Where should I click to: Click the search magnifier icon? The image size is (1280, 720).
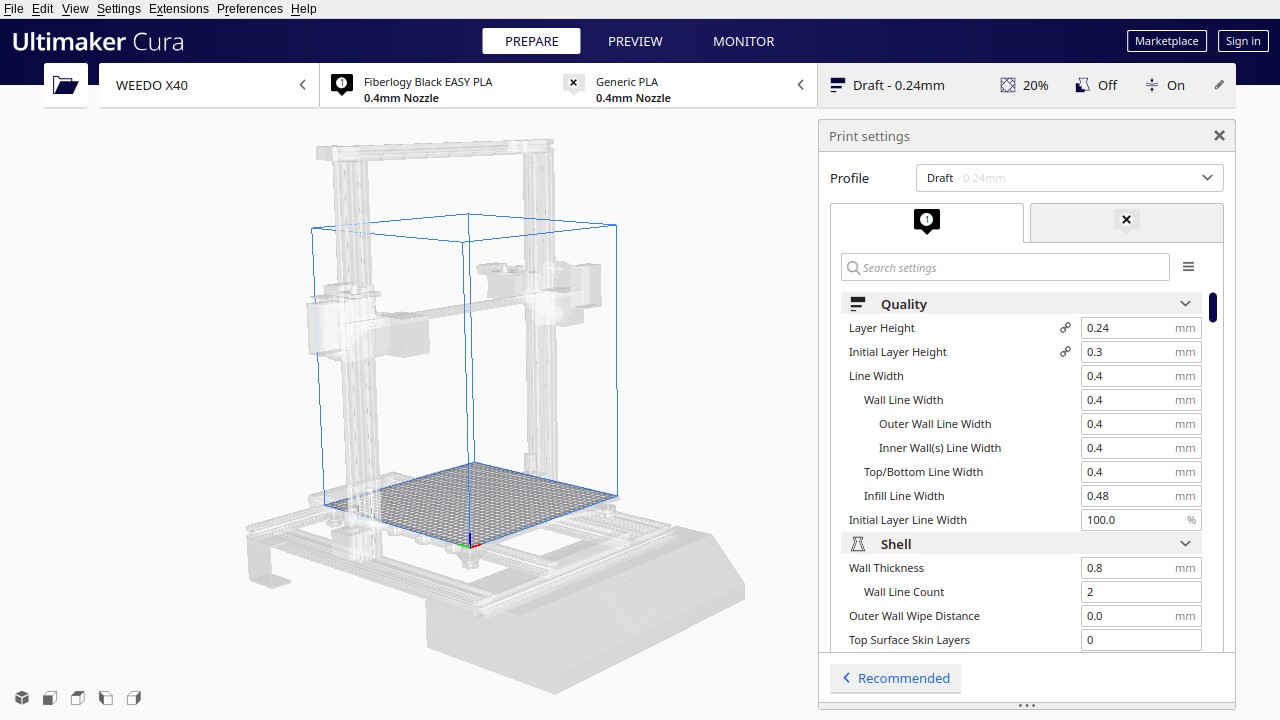pyautogui.click(x=853, y=268)
